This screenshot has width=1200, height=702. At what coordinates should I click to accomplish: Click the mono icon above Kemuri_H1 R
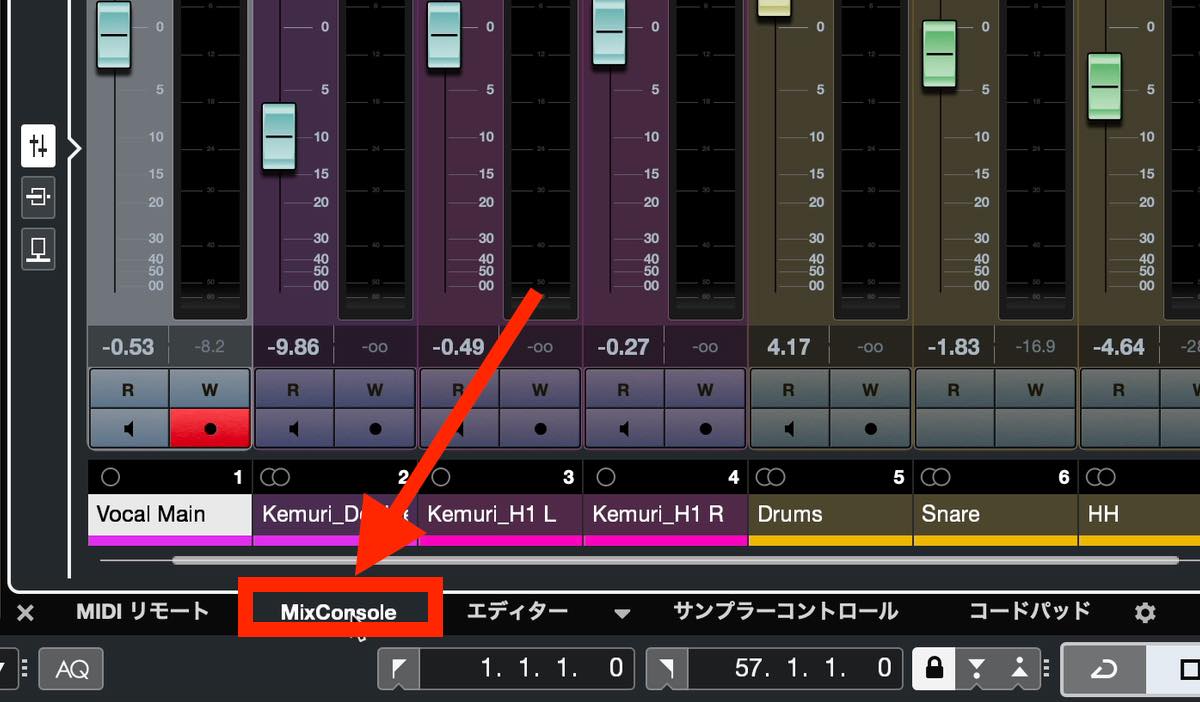(605, 478)
